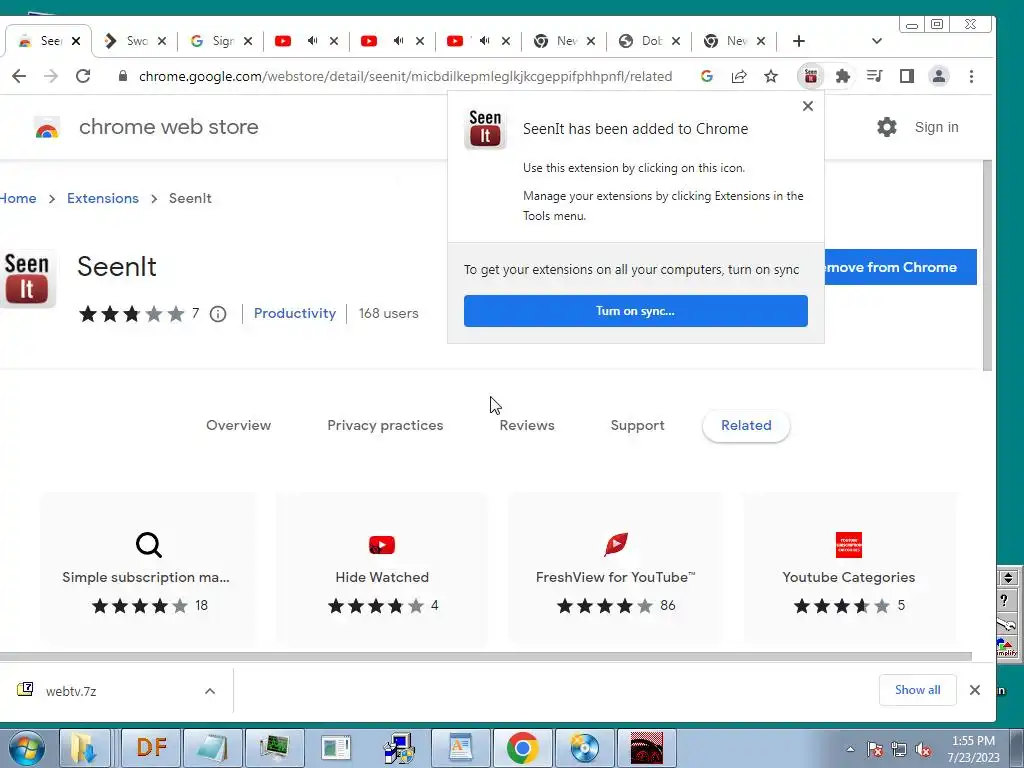Go to Home breadcrumb link
This screenshot has width=1024, height=768.
tap(18, 199)
